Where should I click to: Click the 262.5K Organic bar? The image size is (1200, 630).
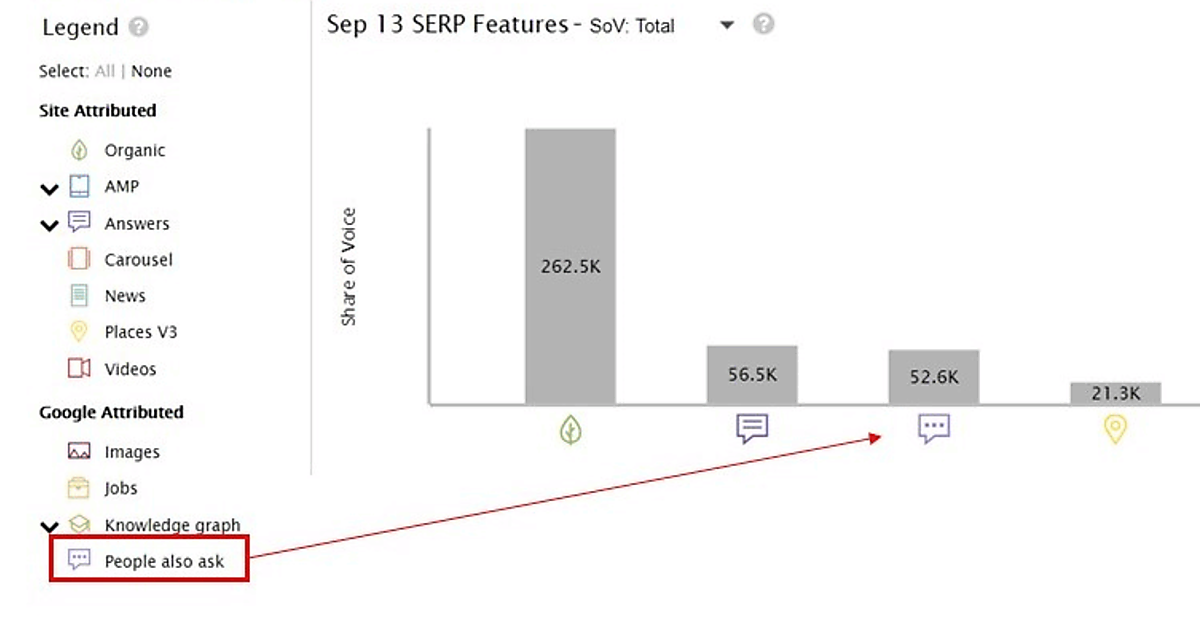(x=570, y=266)
